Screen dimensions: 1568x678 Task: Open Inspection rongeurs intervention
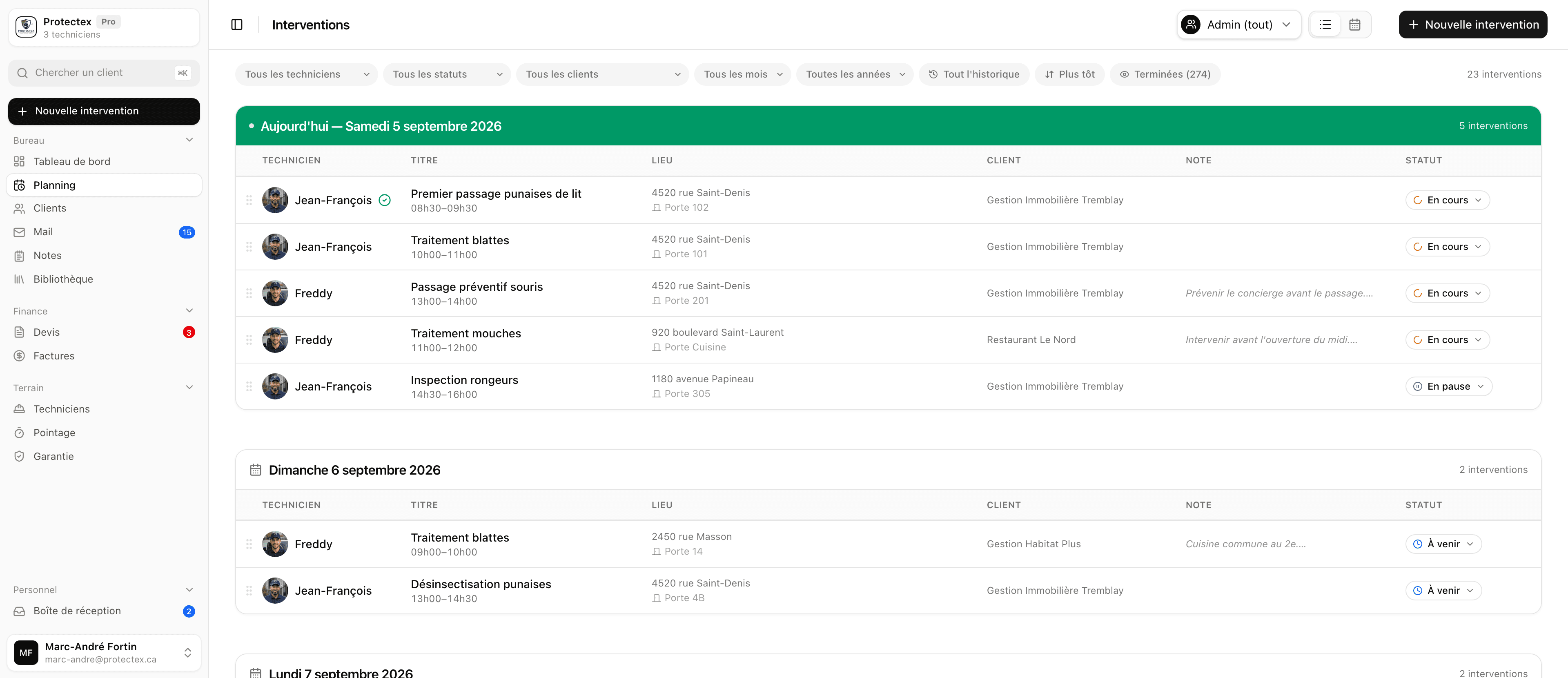(x=464, y=380)
